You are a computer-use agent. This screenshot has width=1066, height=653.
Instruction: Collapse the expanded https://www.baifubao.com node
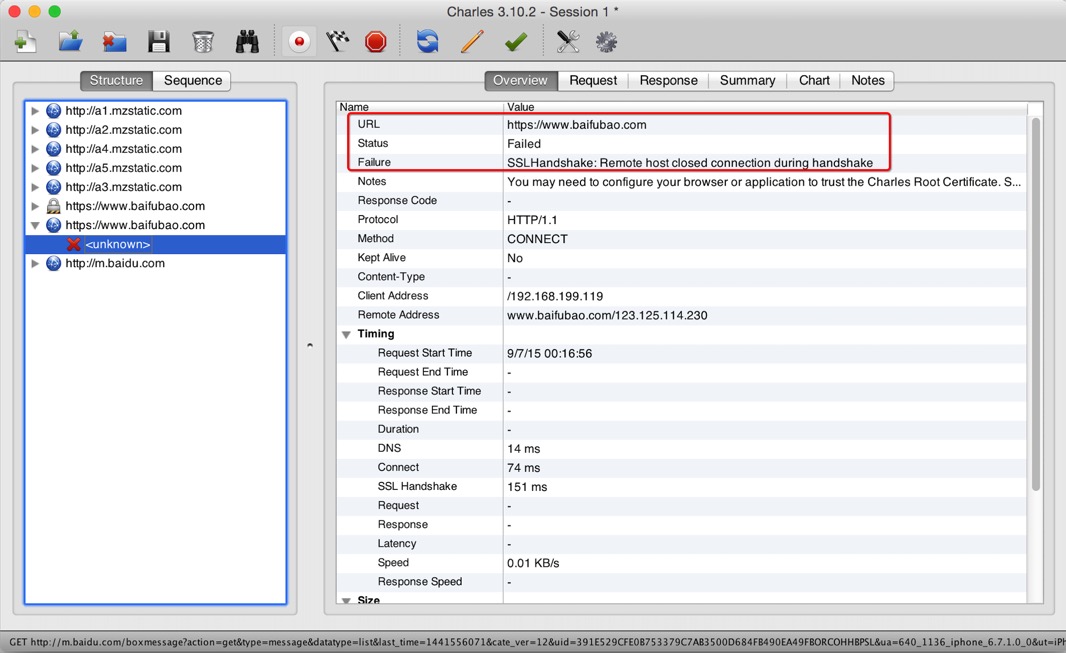tap(35, 225)
